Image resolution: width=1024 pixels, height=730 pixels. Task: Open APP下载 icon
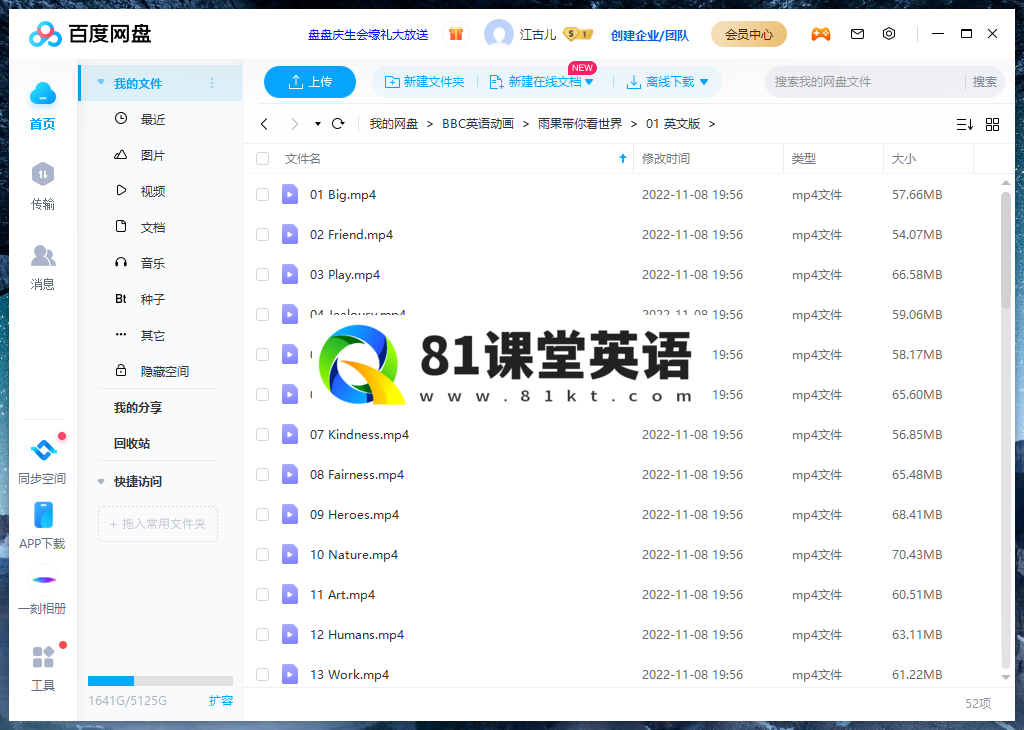[x=43, y=515]
